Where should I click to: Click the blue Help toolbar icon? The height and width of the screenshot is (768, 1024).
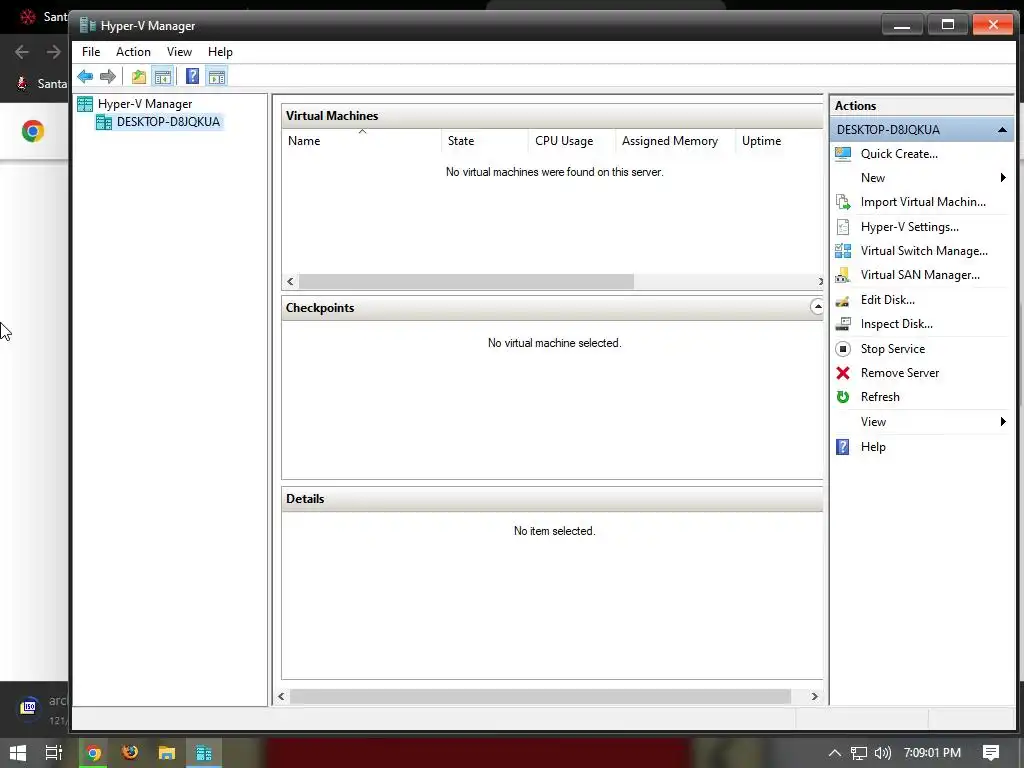click(192, 76)
